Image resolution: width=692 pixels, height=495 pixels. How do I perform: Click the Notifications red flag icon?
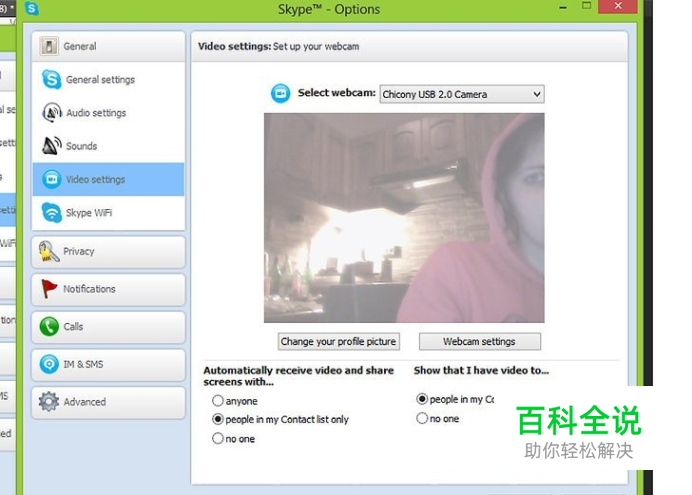tap(49, 289)
